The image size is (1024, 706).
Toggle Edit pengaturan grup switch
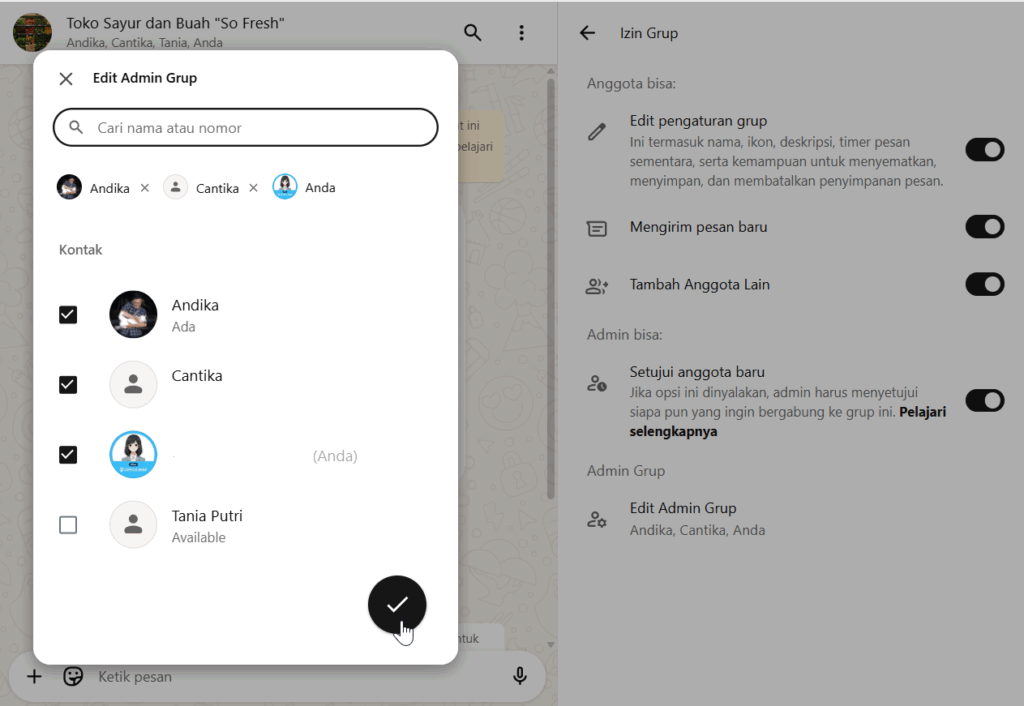tap(984, 150)
